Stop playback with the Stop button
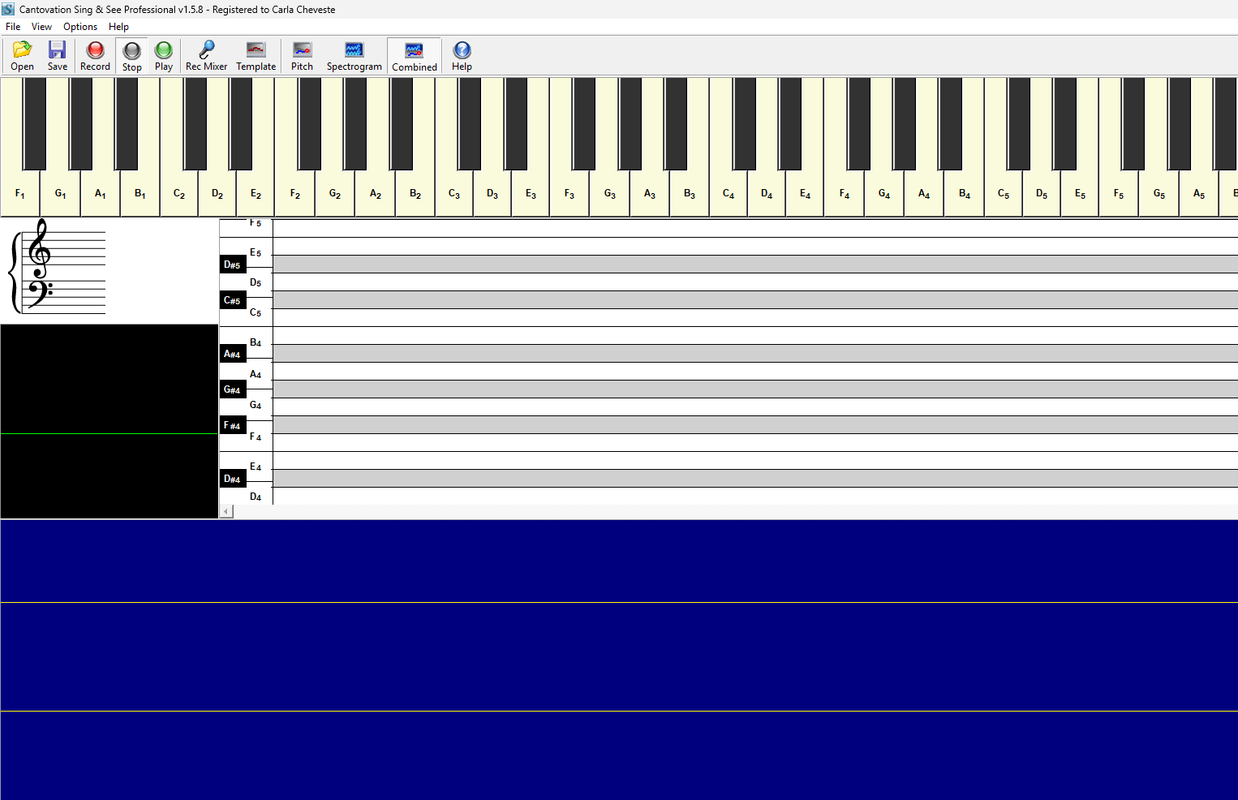 131,56
